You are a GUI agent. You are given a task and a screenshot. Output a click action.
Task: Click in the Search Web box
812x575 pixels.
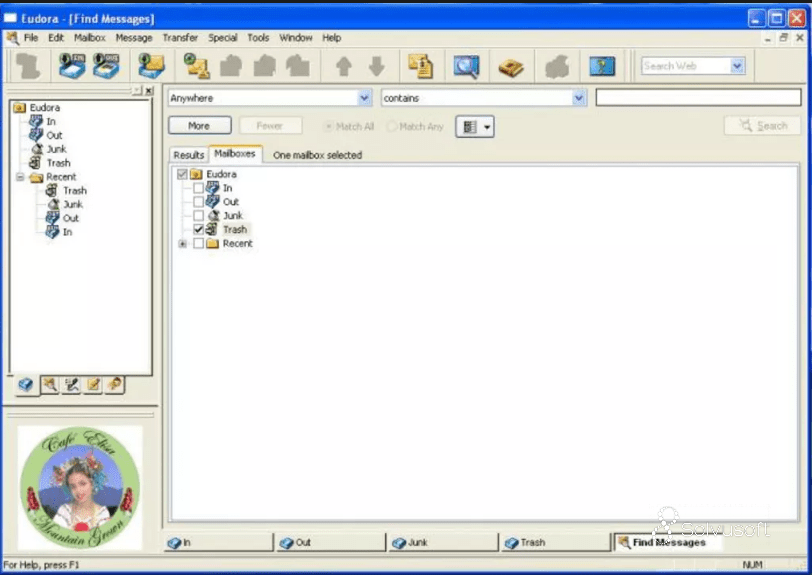(x=686, y=66)
